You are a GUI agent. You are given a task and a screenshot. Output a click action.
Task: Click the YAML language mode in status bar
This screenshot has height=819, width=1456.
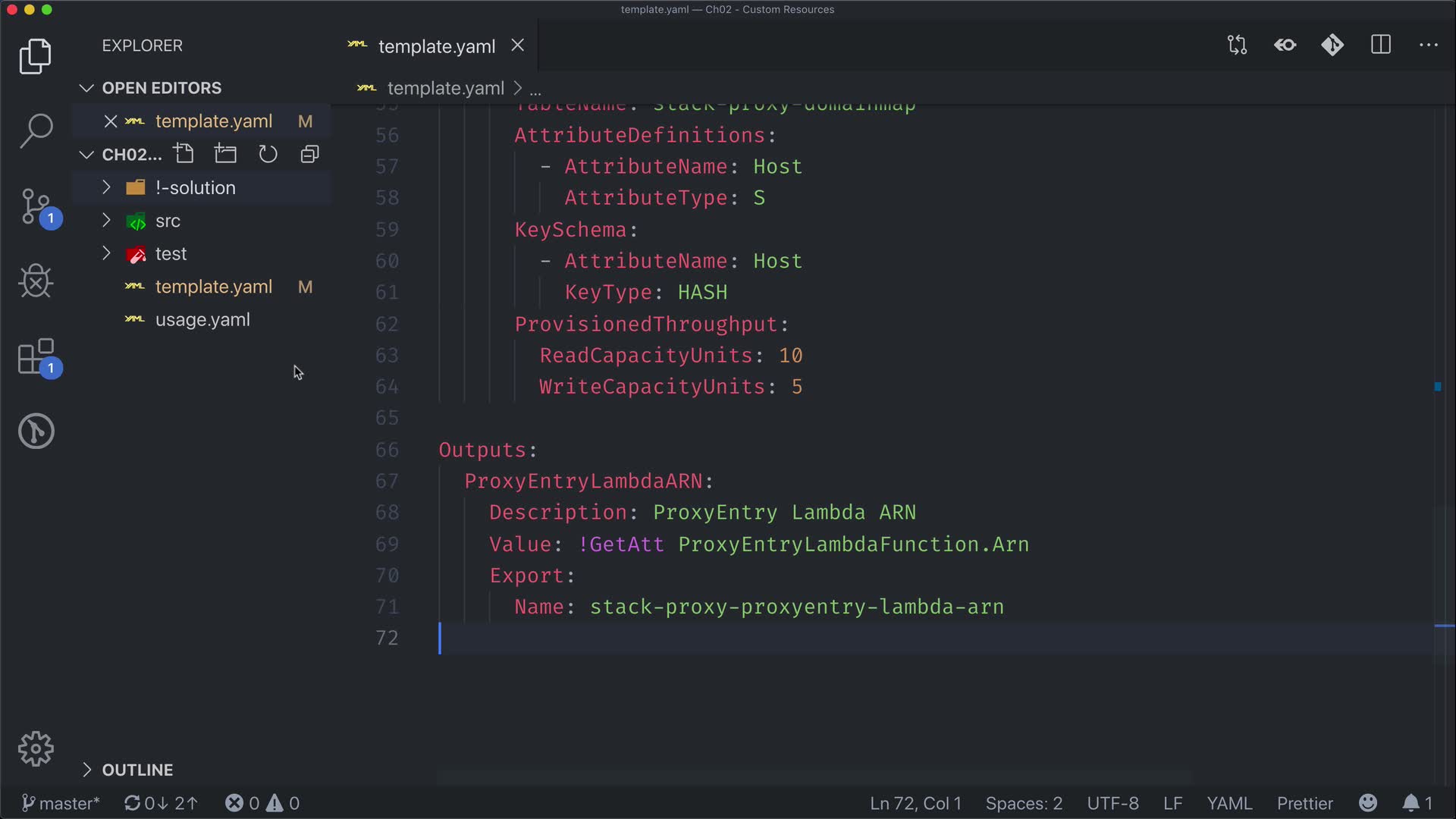[x=1228, y=803]
